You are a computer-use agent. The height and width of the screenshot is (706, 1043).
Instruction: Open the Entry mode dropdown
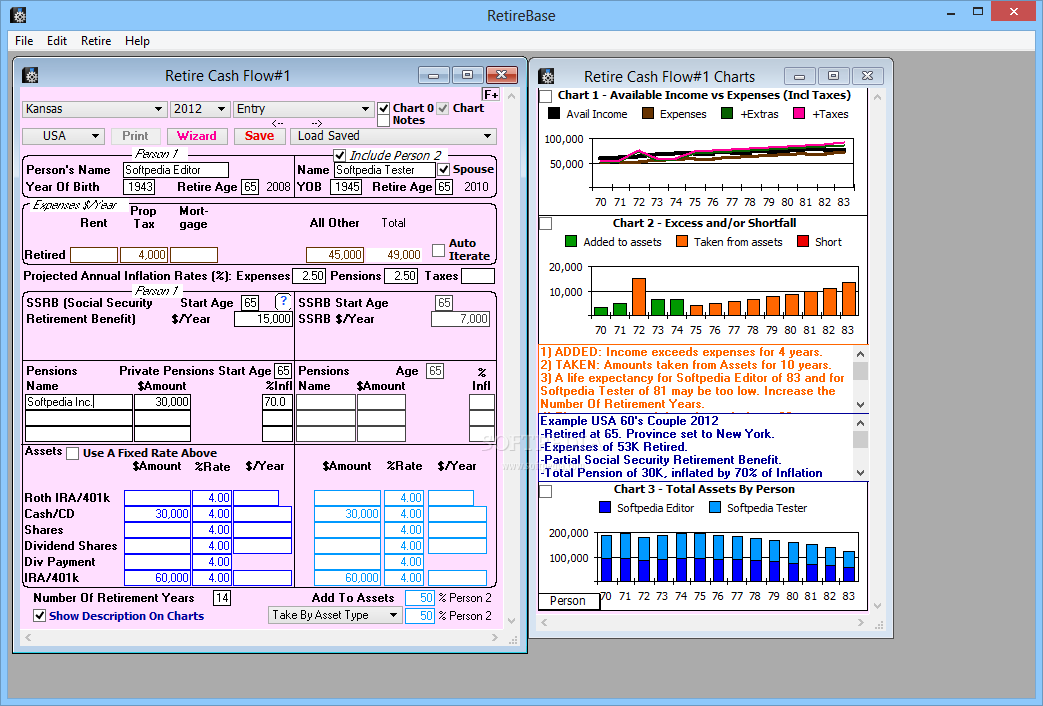[x=303, y=108]
